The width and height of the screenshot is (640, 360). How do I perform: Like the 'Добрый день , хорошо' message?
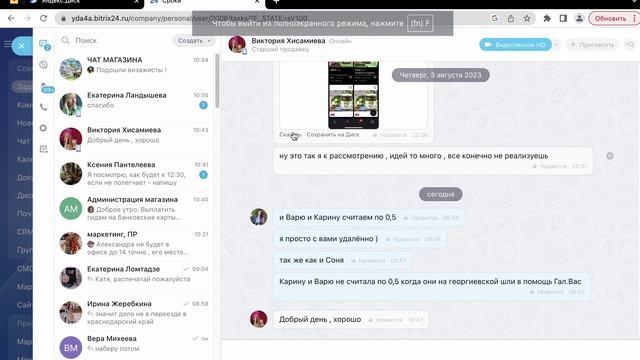click(385, 320)
